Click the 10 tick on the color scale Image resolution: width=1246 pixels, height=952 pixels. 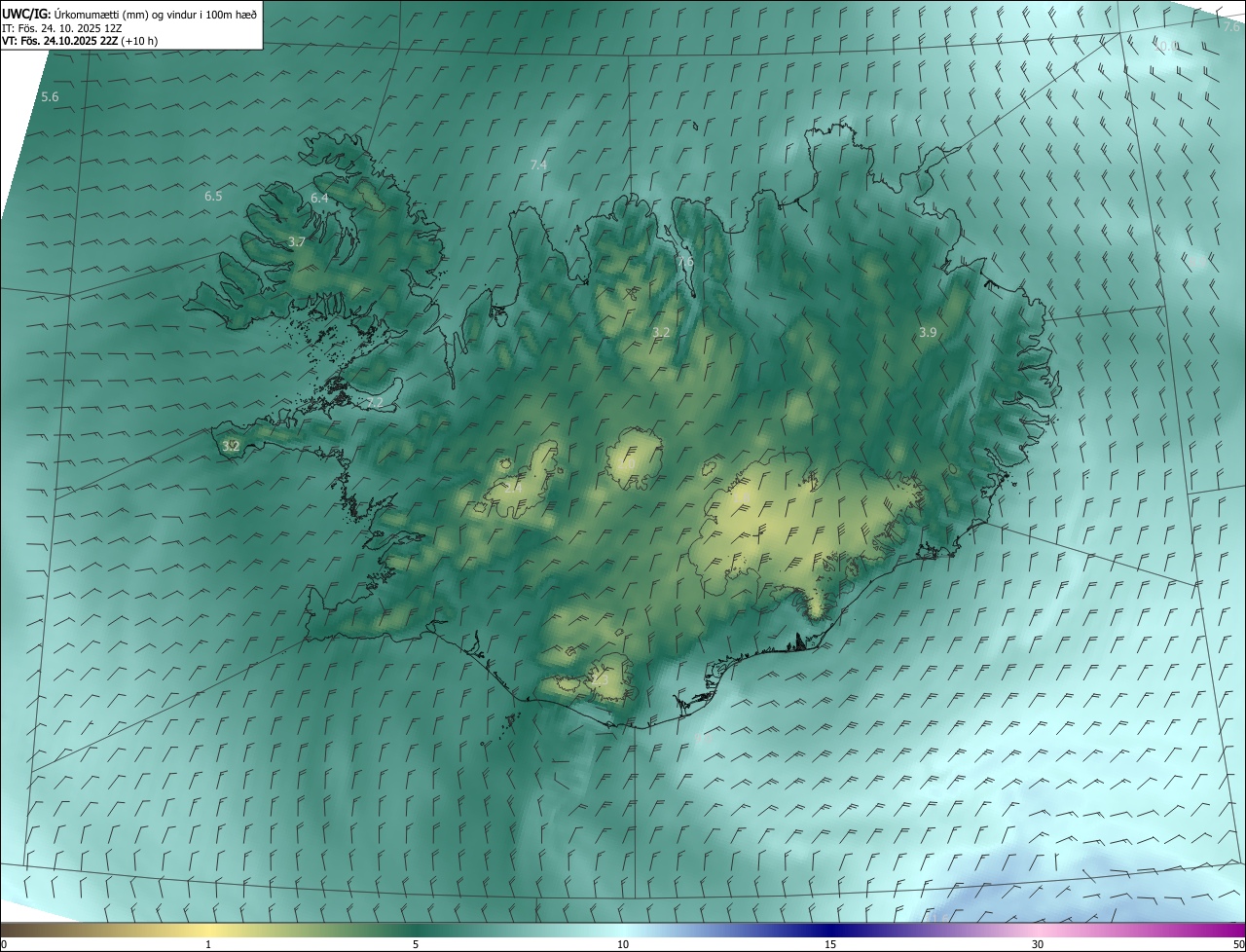pyautogui.click(x=623, y=944)
